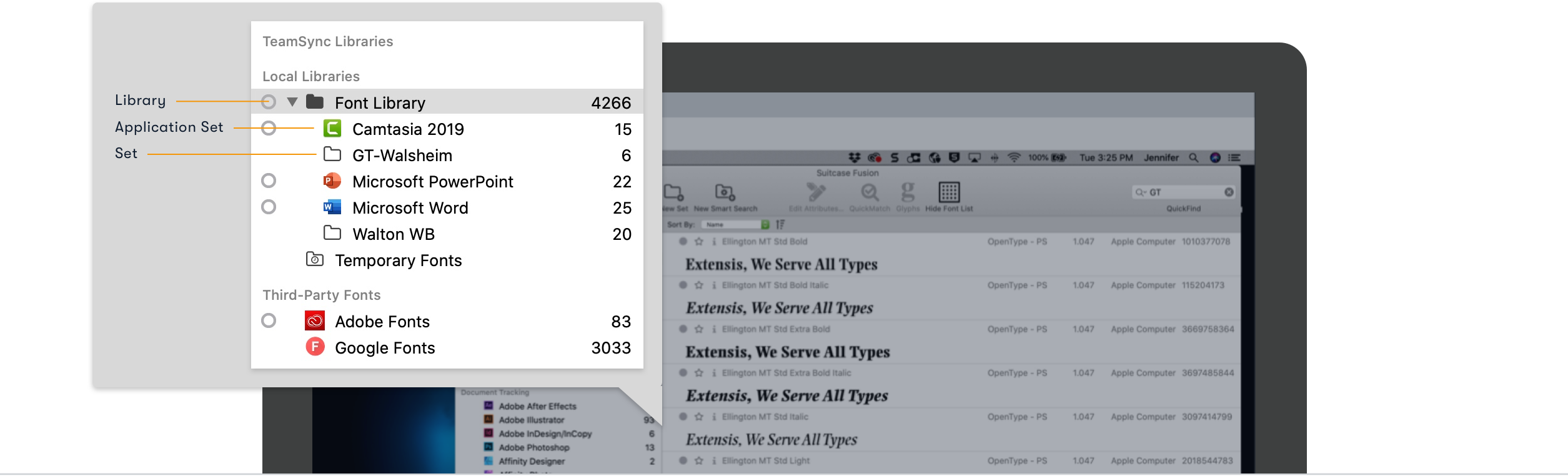Open the Wi-Fi menu in menu bar

click(1014, 157)
